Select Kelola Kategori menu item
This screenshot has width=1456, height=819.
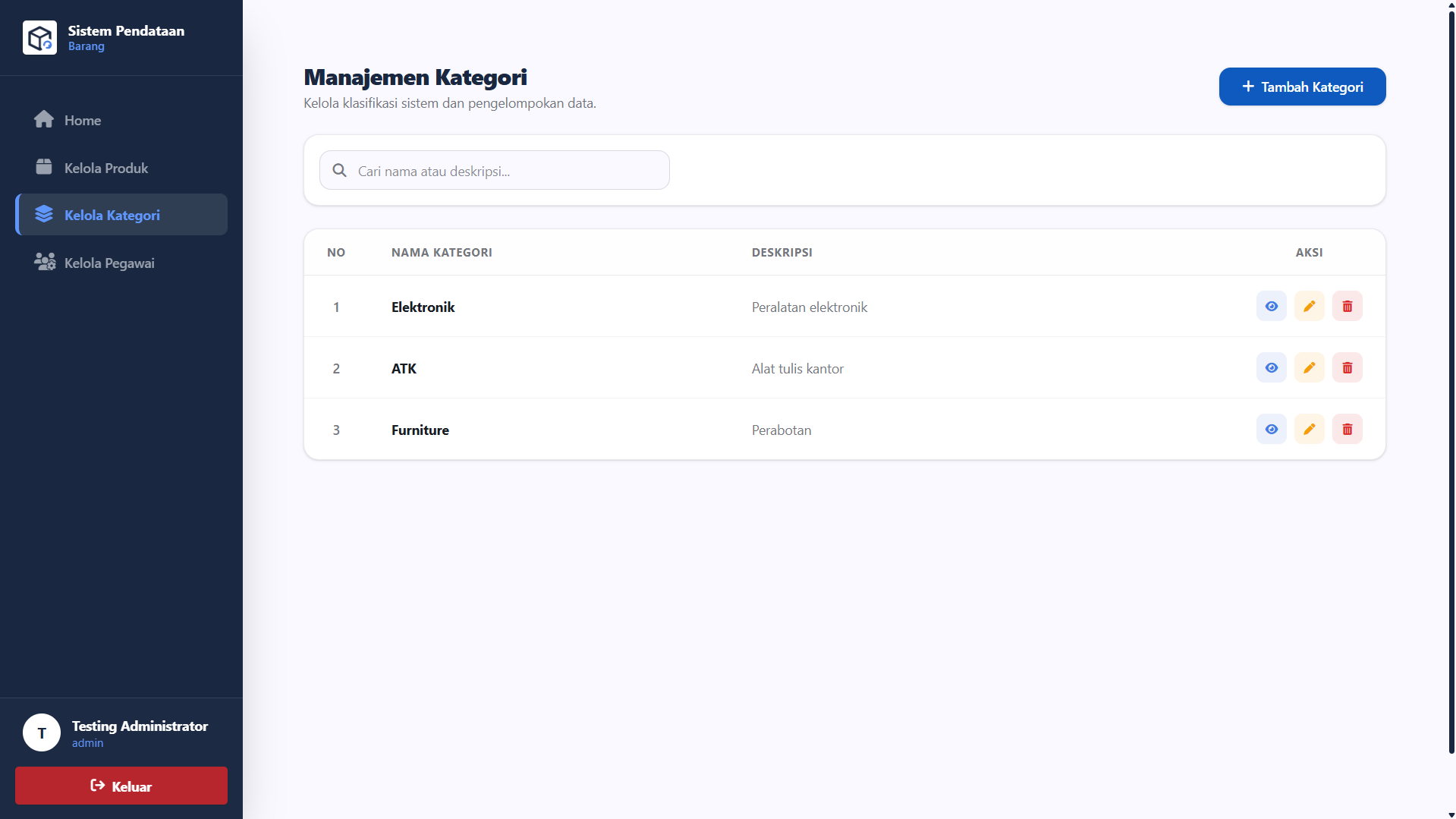121,215
